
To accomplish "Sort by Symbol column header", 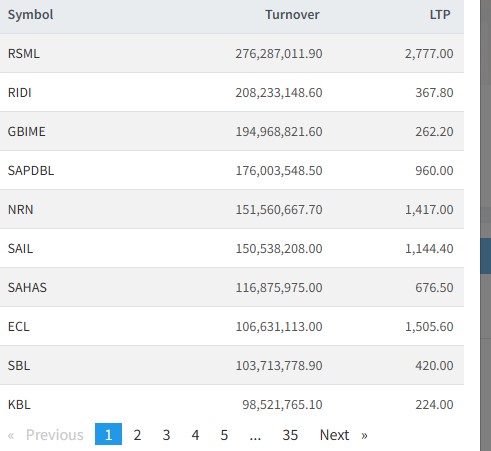I will point(31,15).
